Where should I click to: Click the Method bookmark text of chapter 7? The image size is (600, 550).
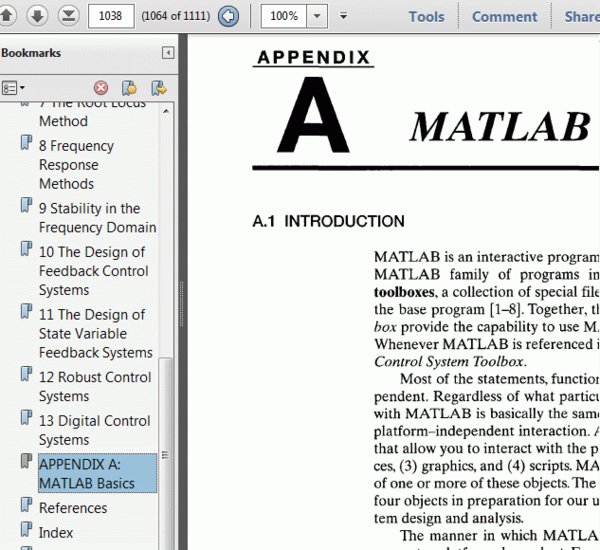(64, 121)
